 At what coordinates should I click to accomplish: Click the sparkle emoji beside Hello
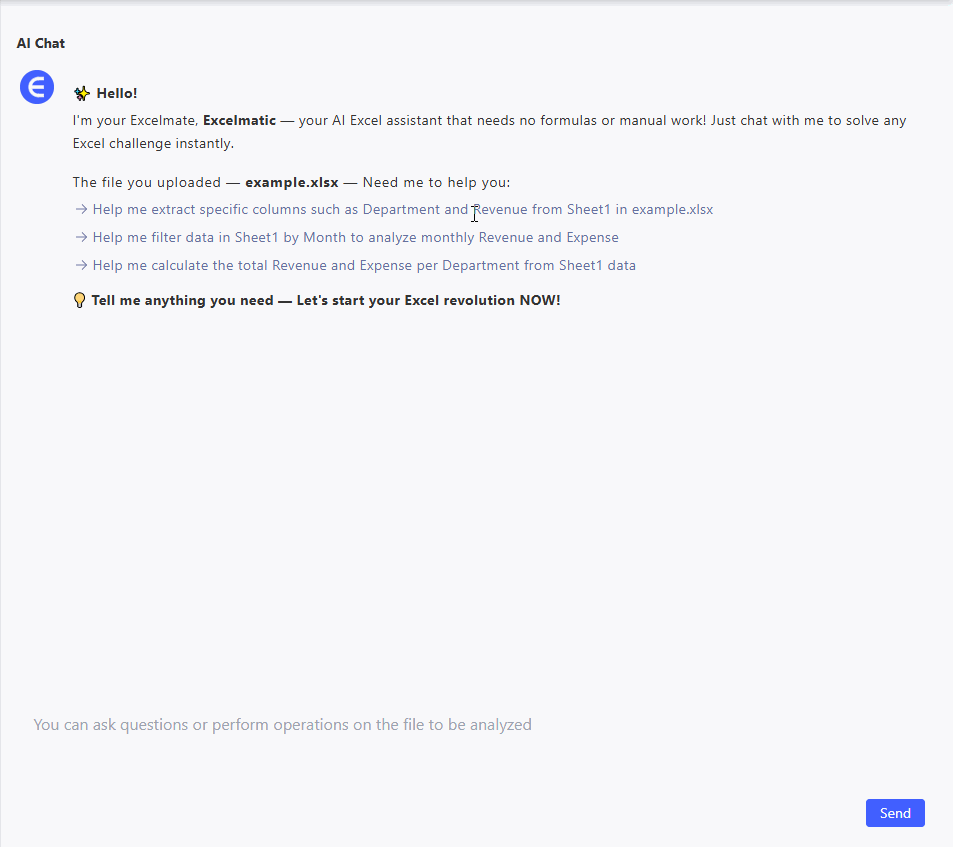pos(82,93)
